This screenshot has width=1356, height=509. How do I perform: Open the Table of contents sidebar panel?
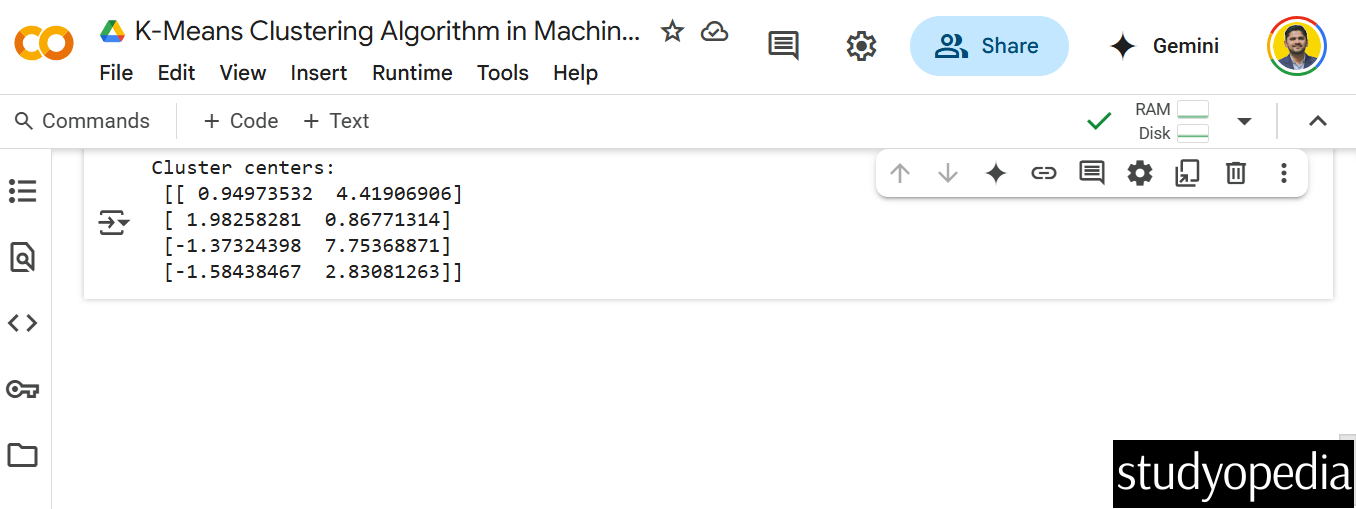tap(22, 191)
